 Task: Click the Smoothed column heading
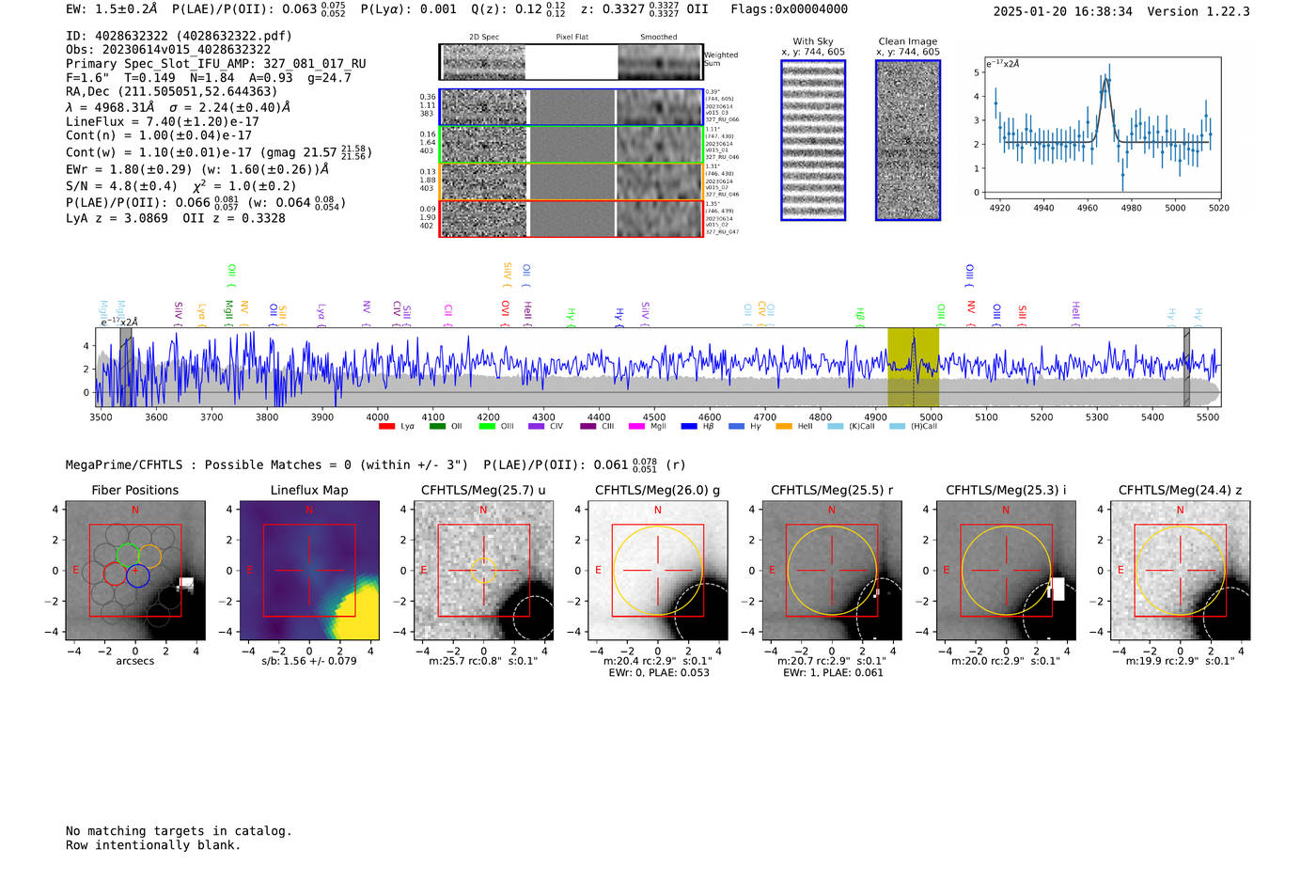(x=658, y=38)
